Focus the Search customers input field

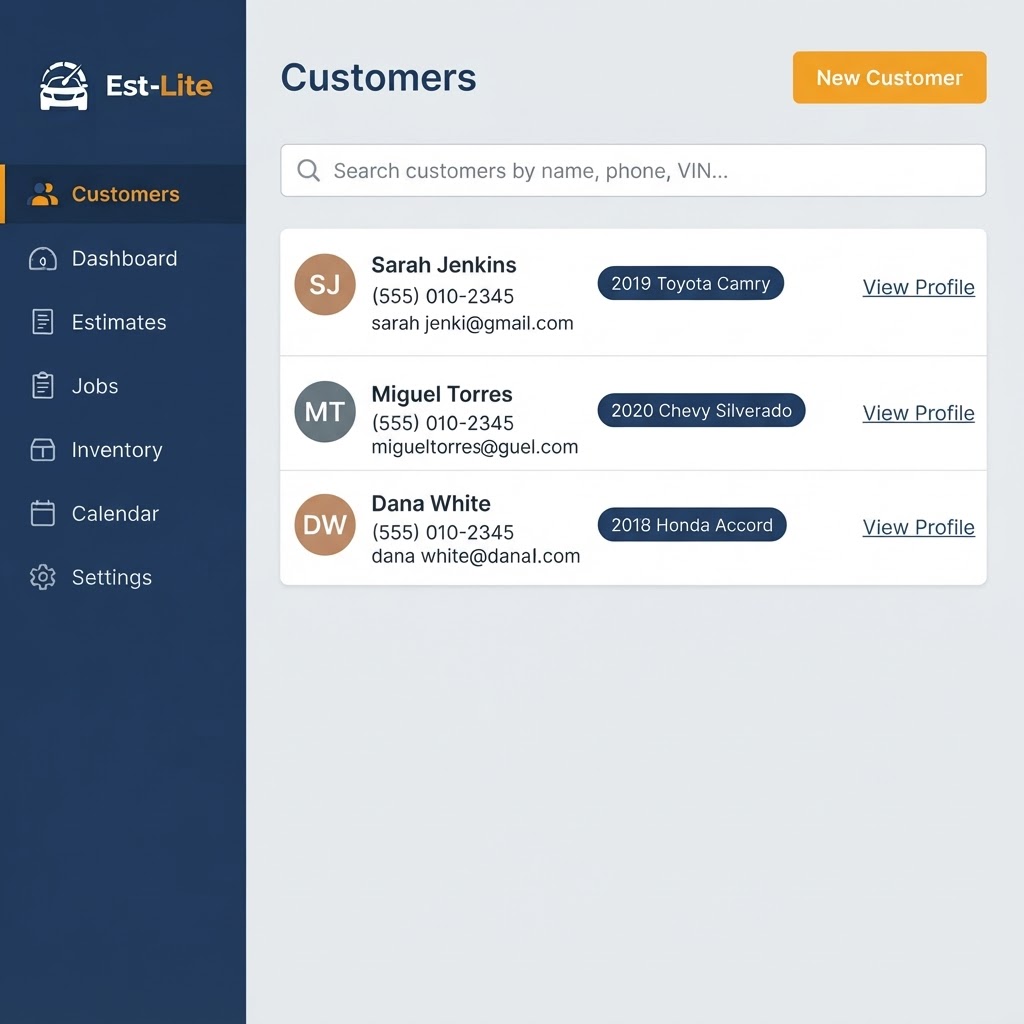coord(633,170)
